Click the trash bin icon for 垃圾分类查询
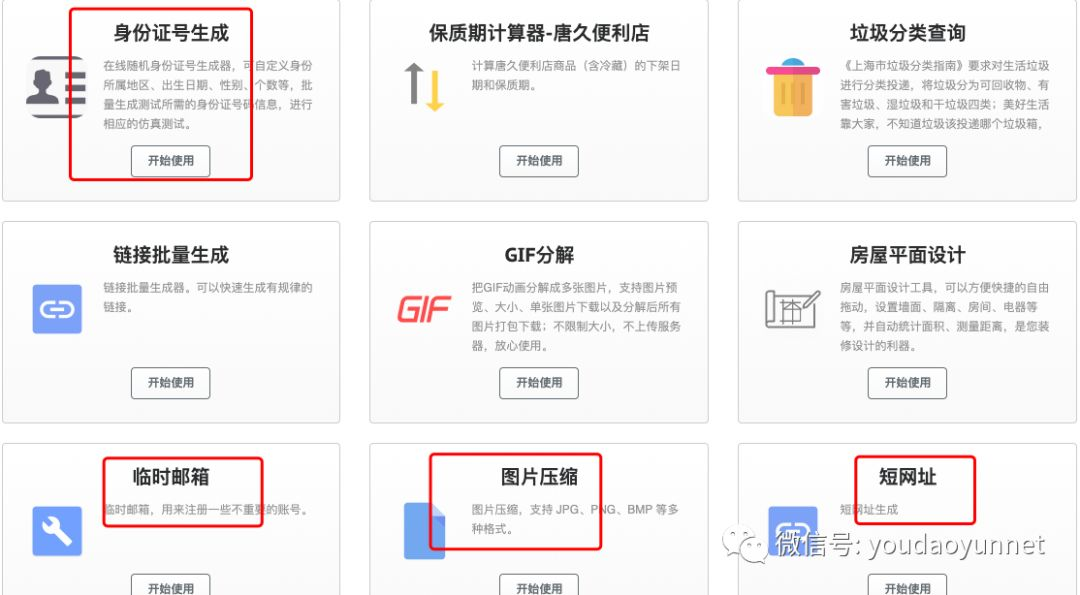Screen dimensions: 1080x595 coord(793,87)
